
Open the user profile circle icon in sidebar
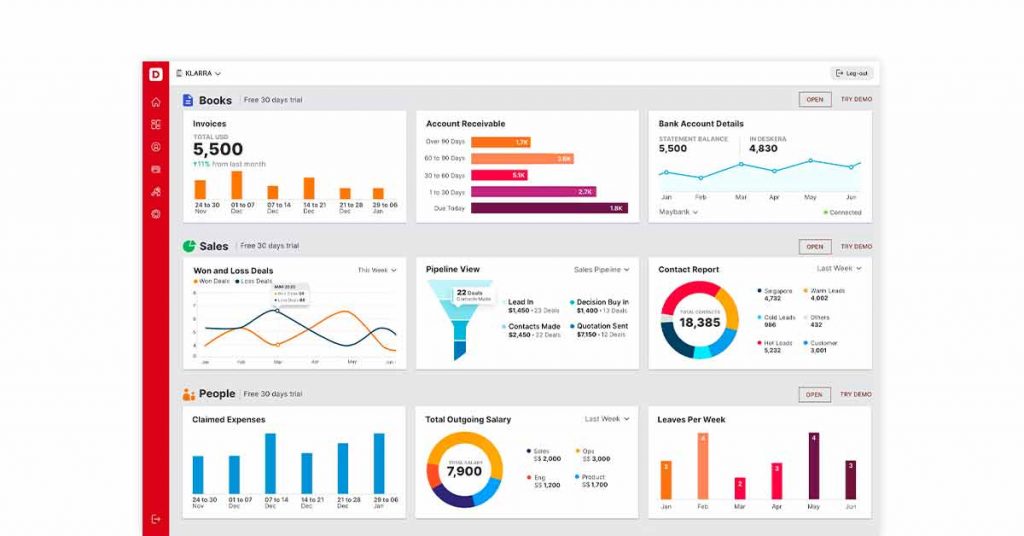pos(155,147)
